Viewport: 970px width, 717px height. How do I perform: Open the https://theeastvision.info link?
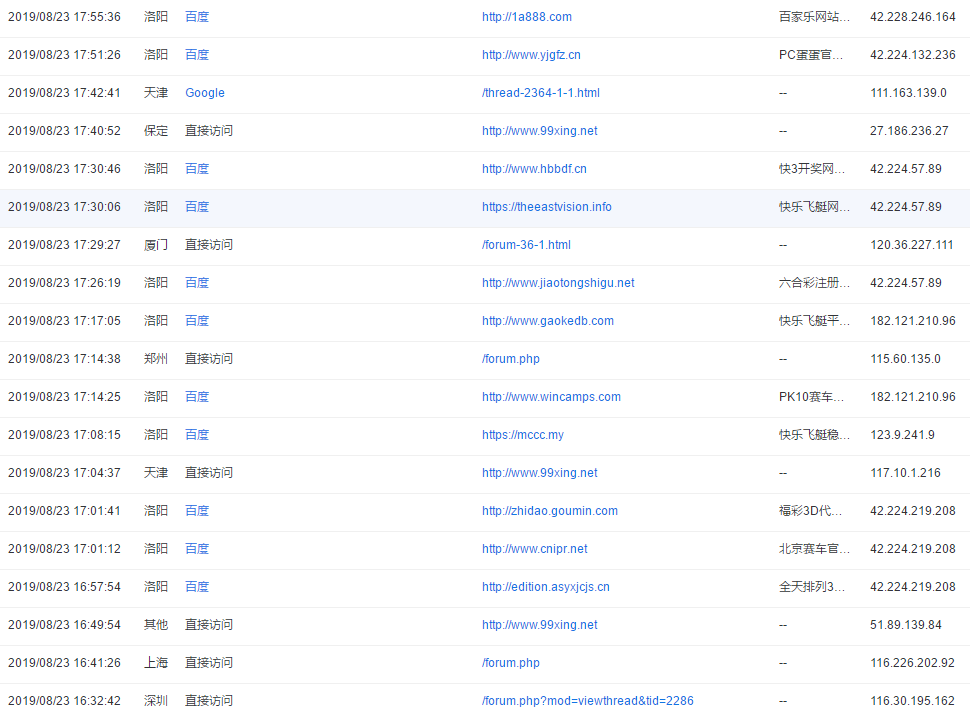(x=546, y=207)
